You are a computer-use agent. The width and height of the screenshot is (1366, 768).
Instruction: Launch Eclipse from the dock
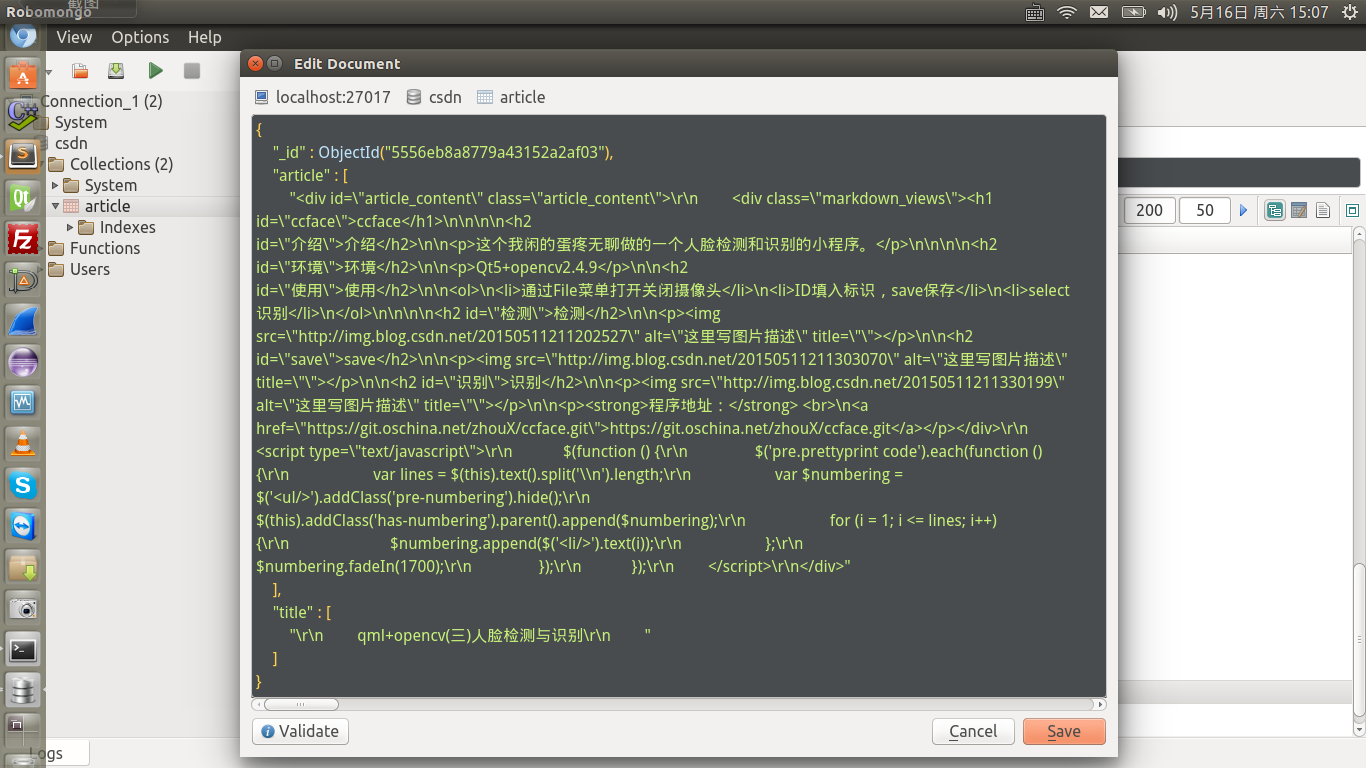click(x=22, y=362)
